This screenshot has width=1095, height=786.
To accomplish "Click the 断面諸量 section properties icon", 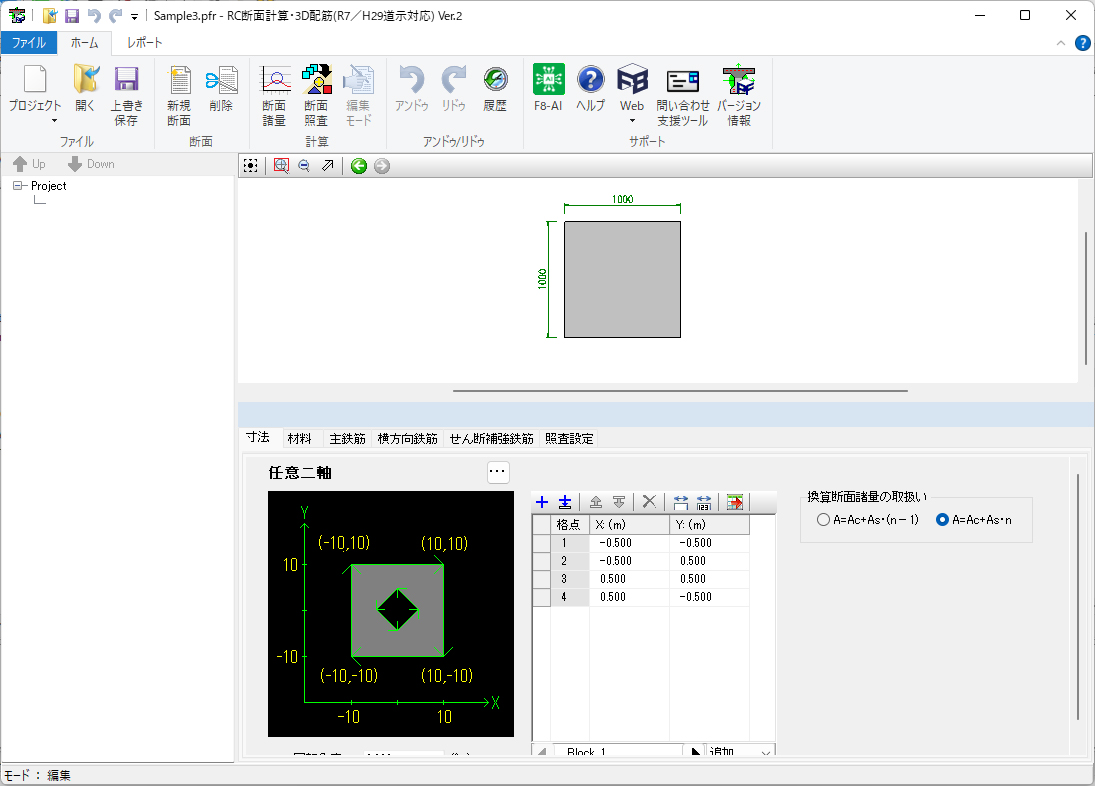I will click(274, 94).
